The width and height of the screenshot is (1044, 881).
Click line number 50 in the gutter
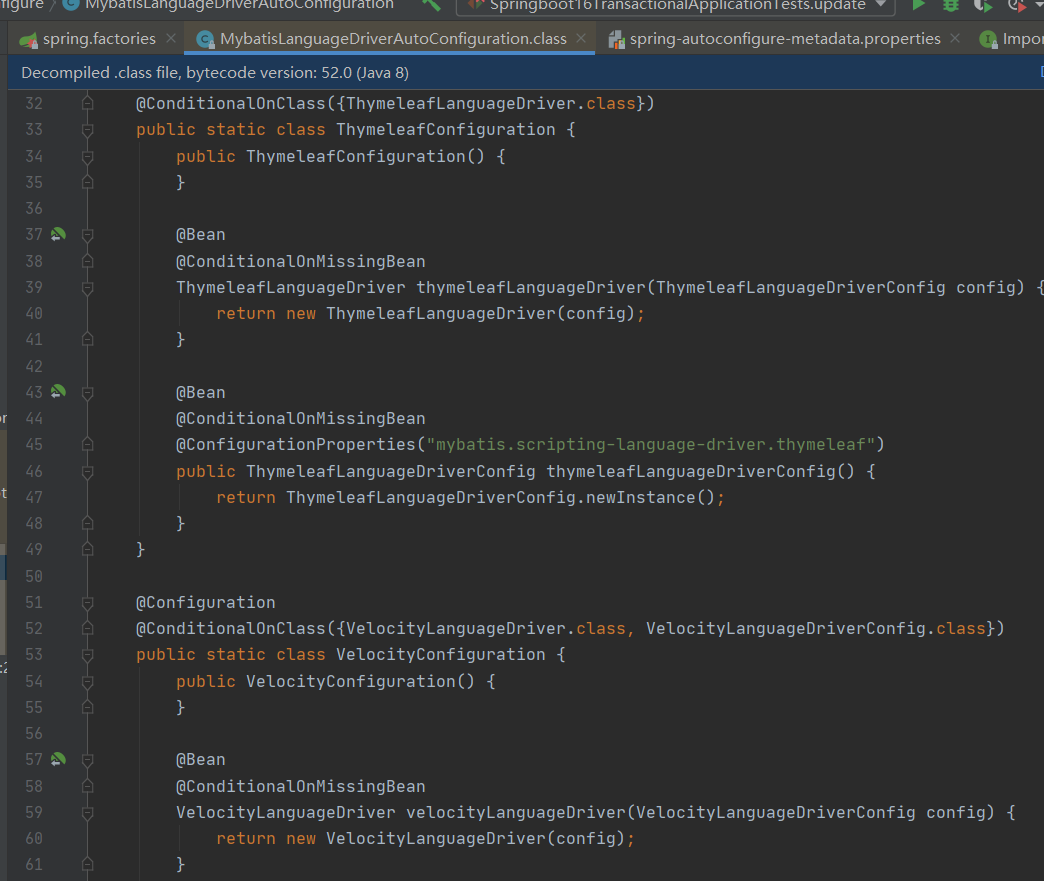(34, 576)
